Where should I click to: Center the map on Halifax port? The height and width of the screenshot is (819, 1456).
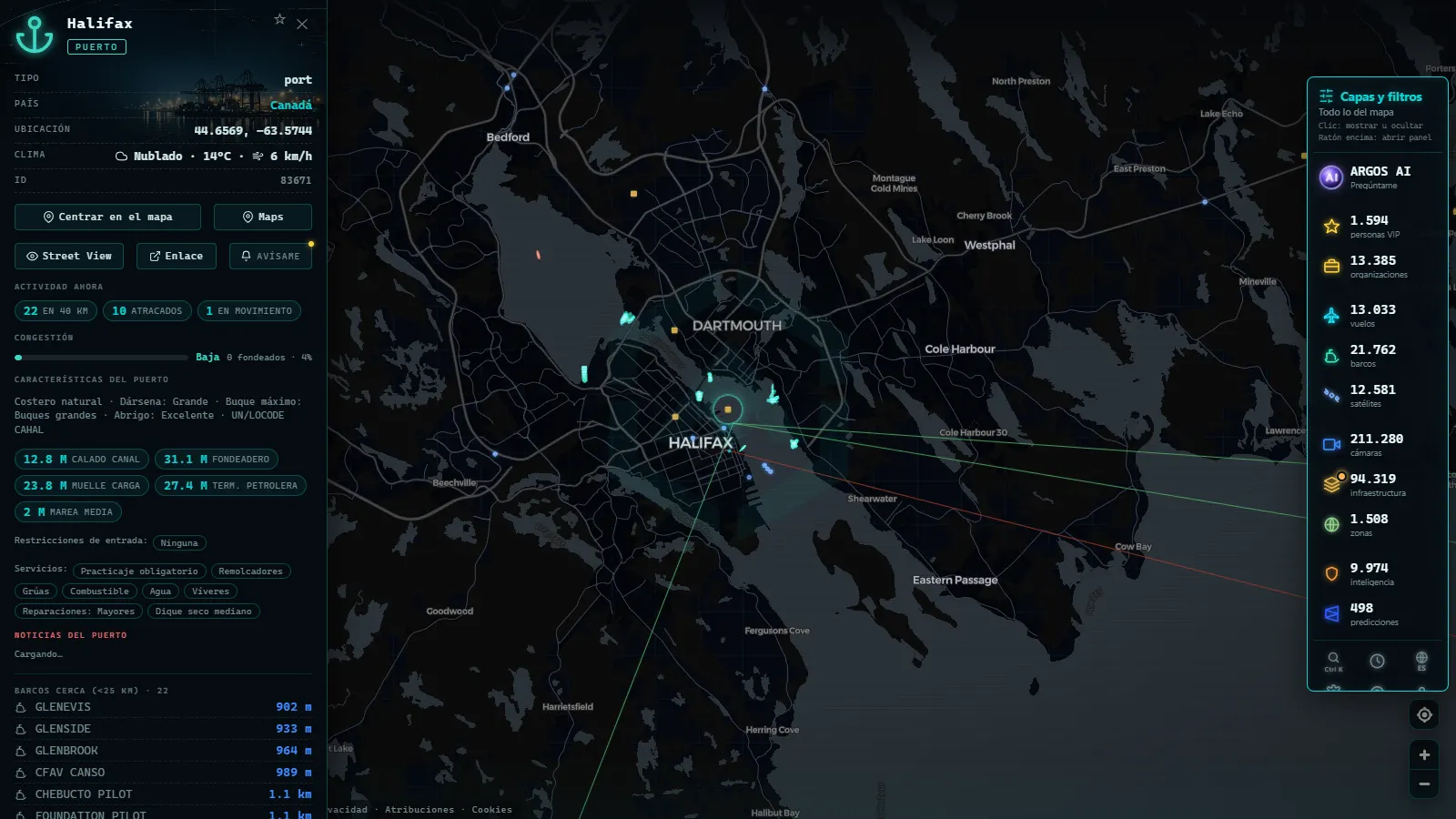click(x=107, y=217)
